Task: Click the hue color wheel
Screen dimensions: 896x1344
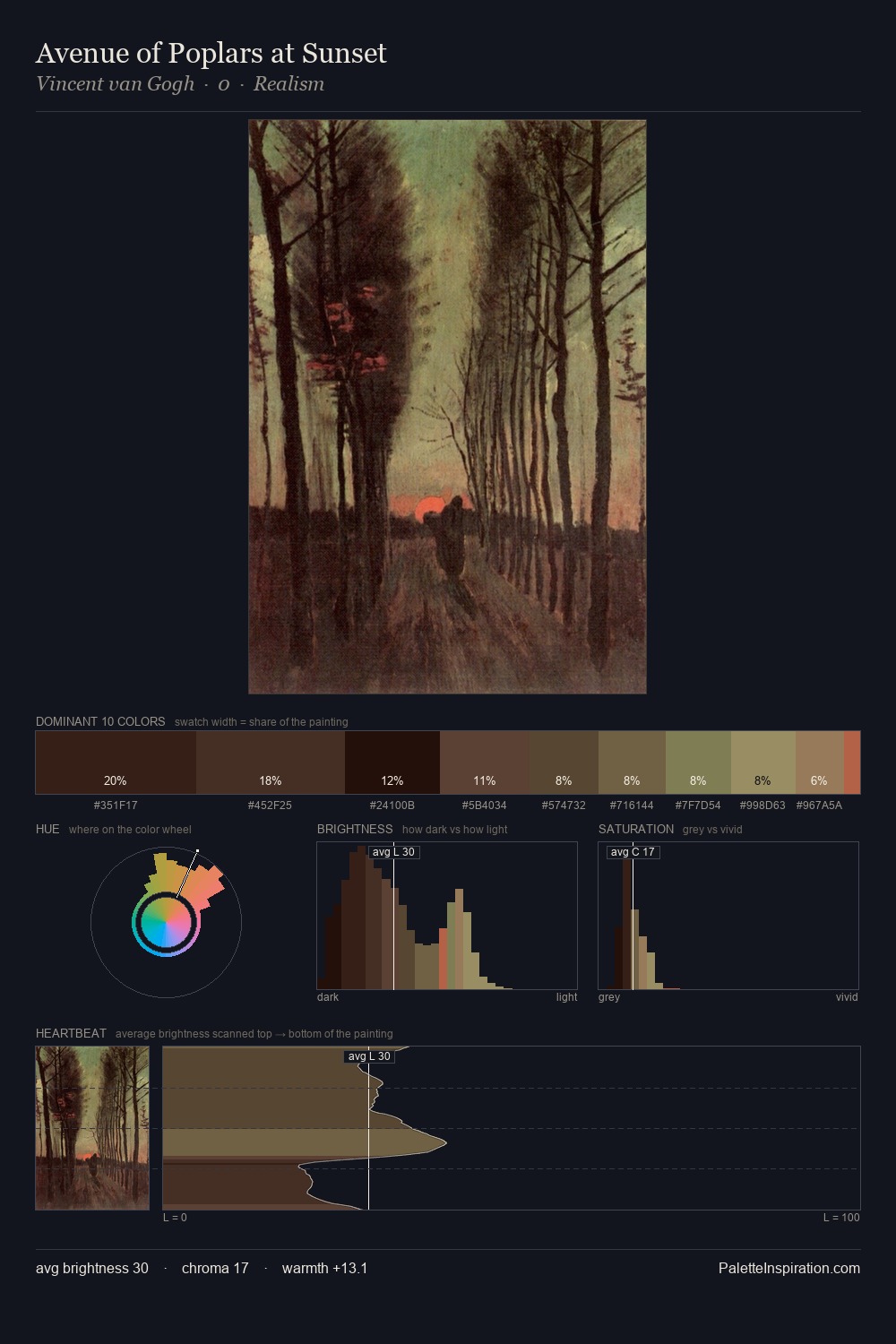Action: point(166,922)
